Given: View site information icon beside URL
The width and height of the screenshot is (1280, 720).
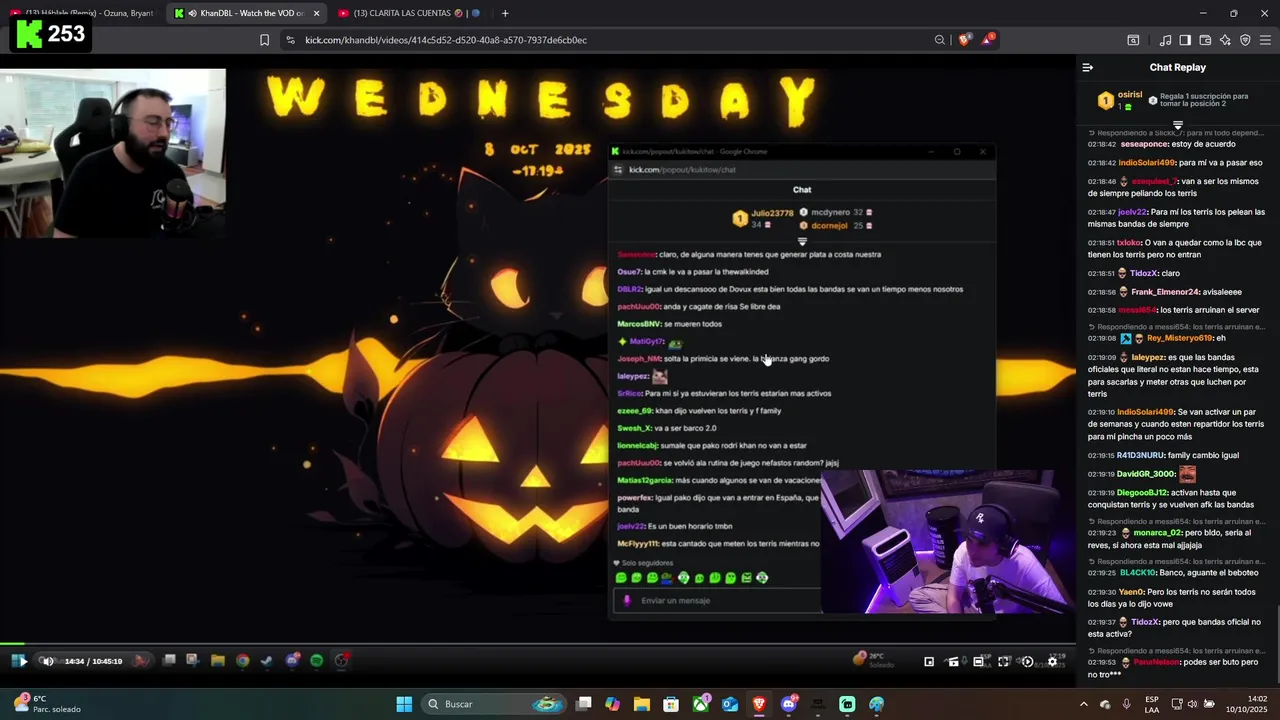Looking at the screenshot, I should tap(290, 40).
